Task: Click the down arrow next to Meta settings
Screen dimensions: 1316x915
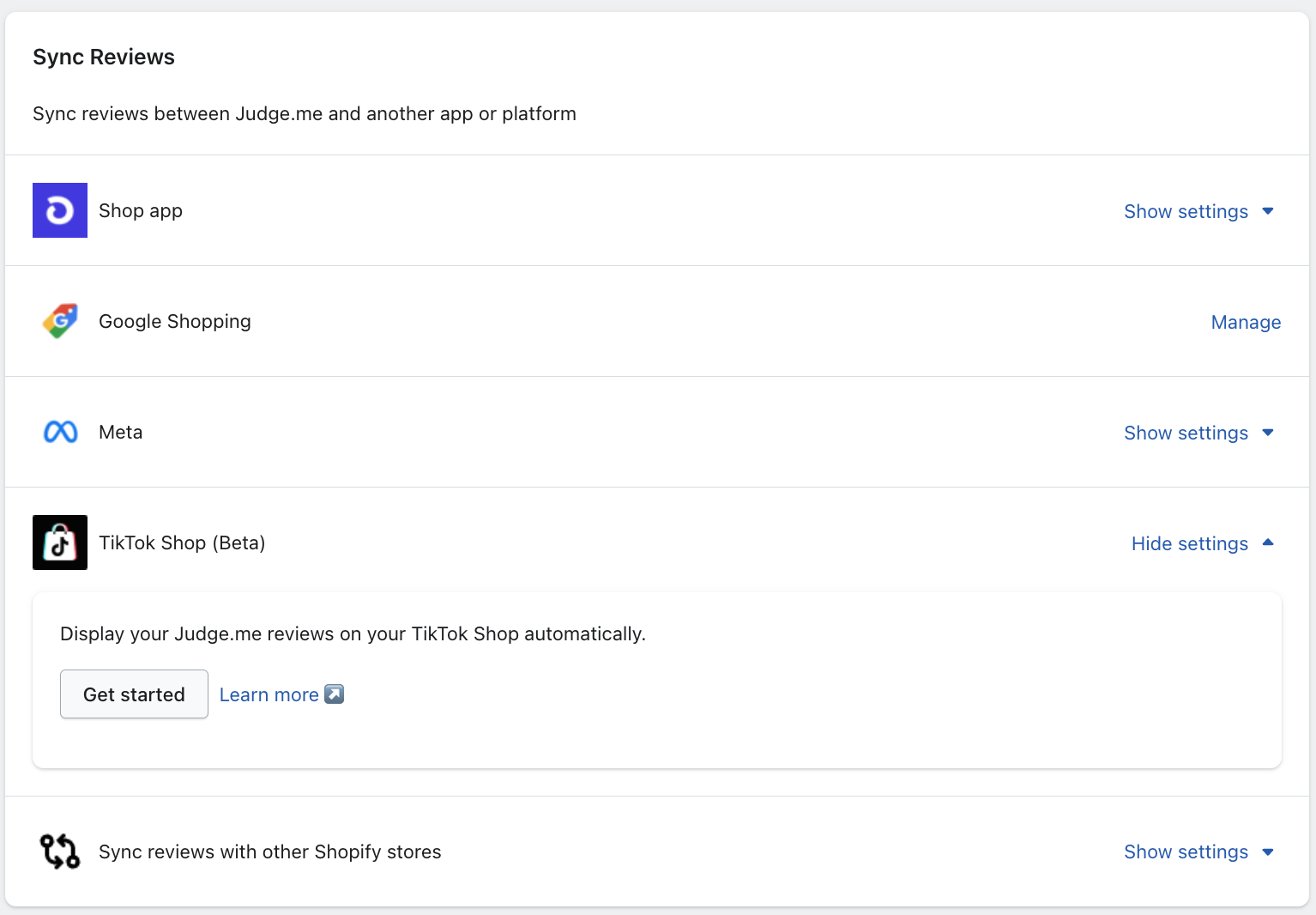Action: 1268,433
